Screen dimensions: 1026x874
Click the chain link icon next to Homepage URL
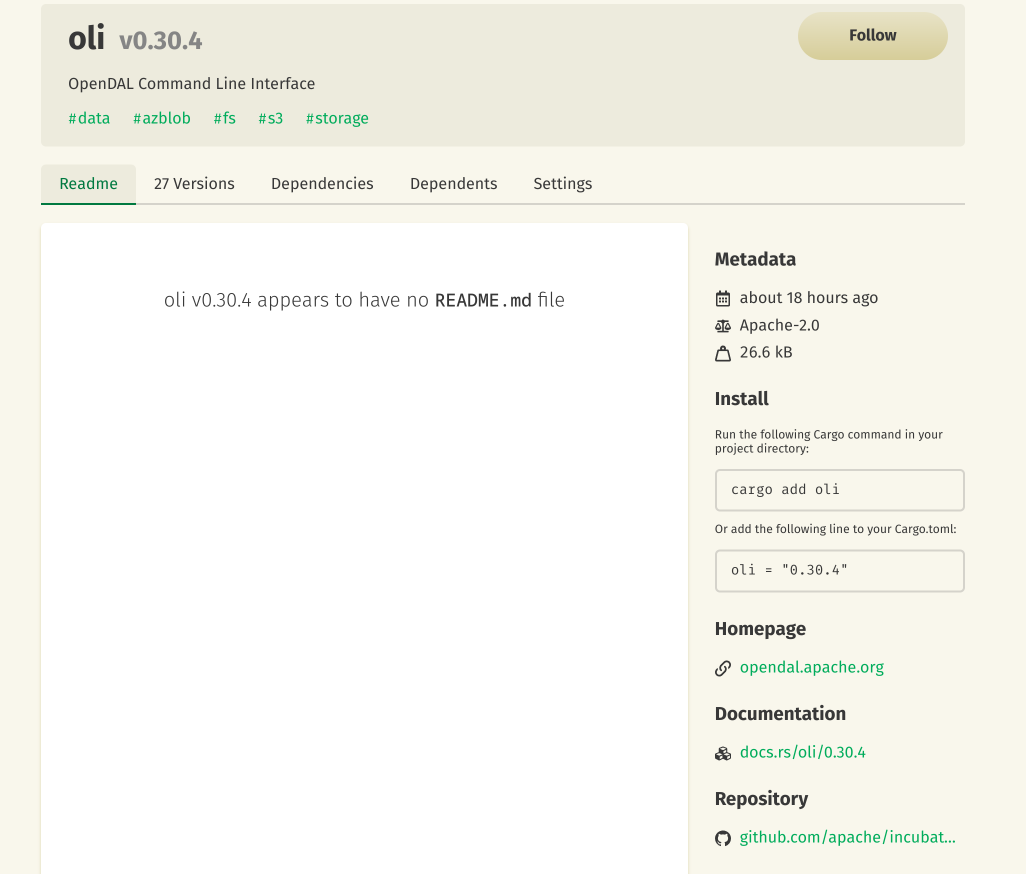click(x=723, y=667)
